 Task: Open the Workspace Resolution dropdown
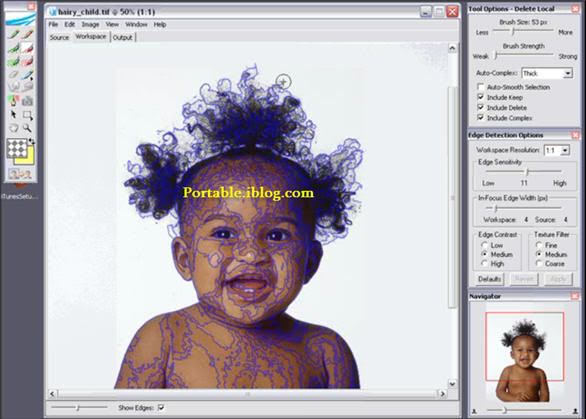click(557, 150)
